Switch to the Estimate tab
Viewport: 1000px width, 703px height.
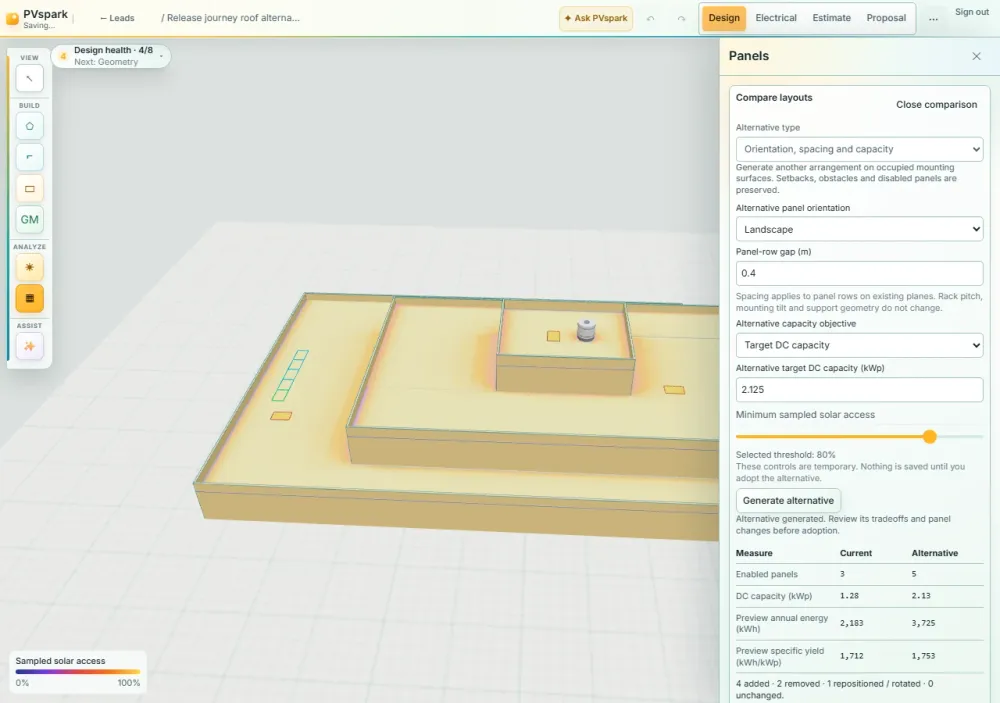point(831,18)
